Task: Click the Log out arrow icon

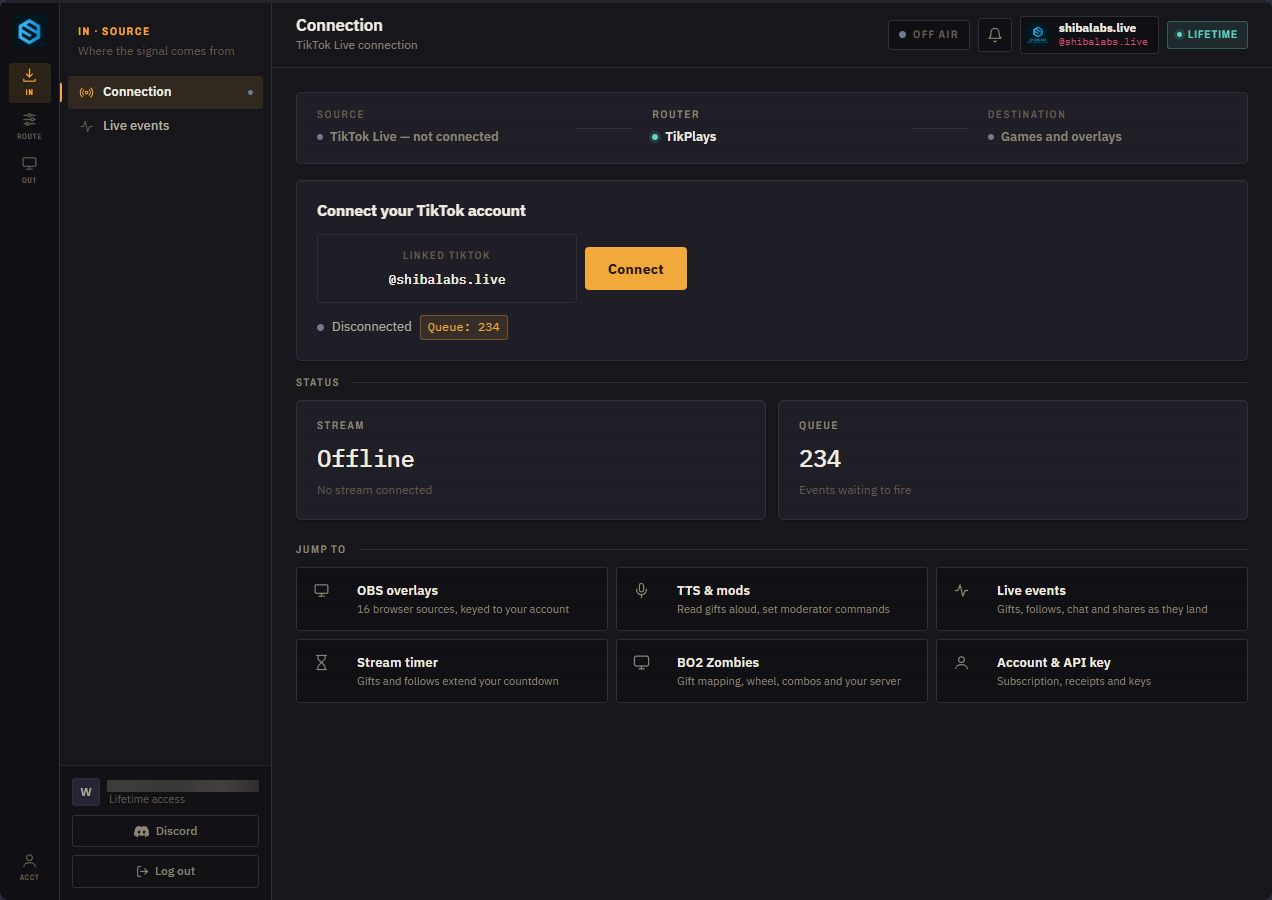Action: click(142, 871)
